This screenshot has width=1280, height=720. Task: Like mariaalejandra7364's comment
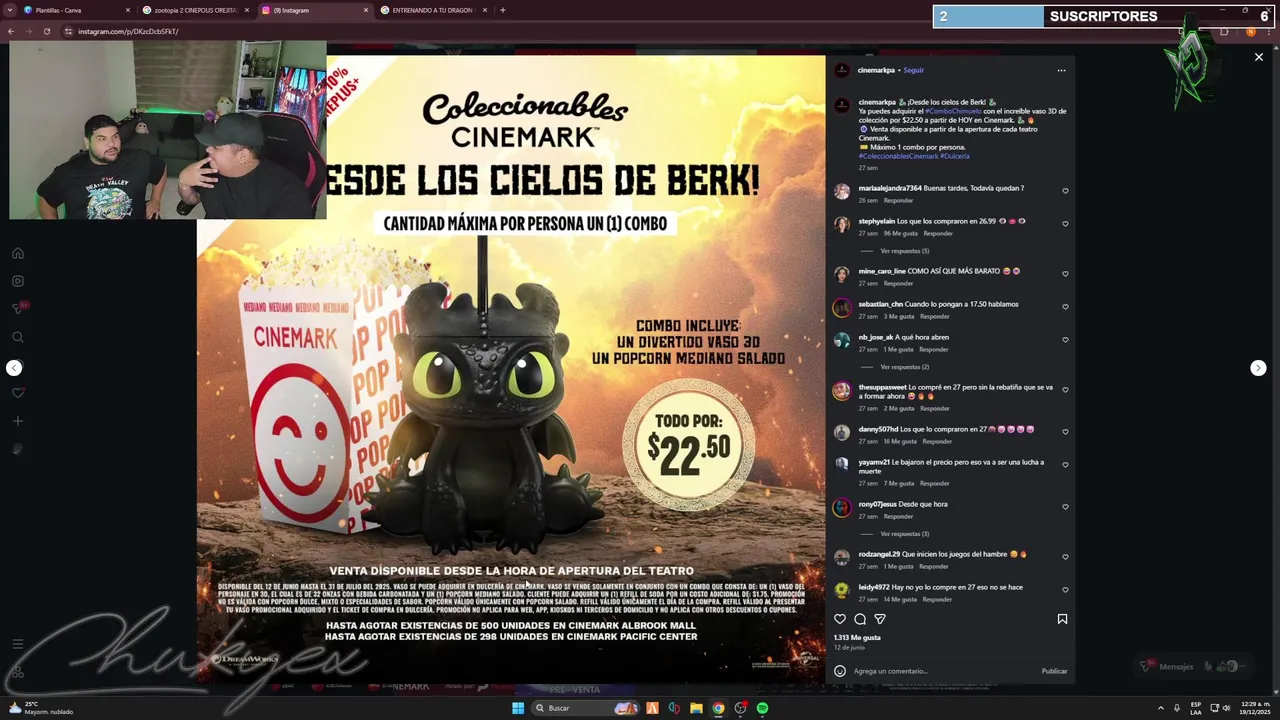click(x=1065, y=191)
